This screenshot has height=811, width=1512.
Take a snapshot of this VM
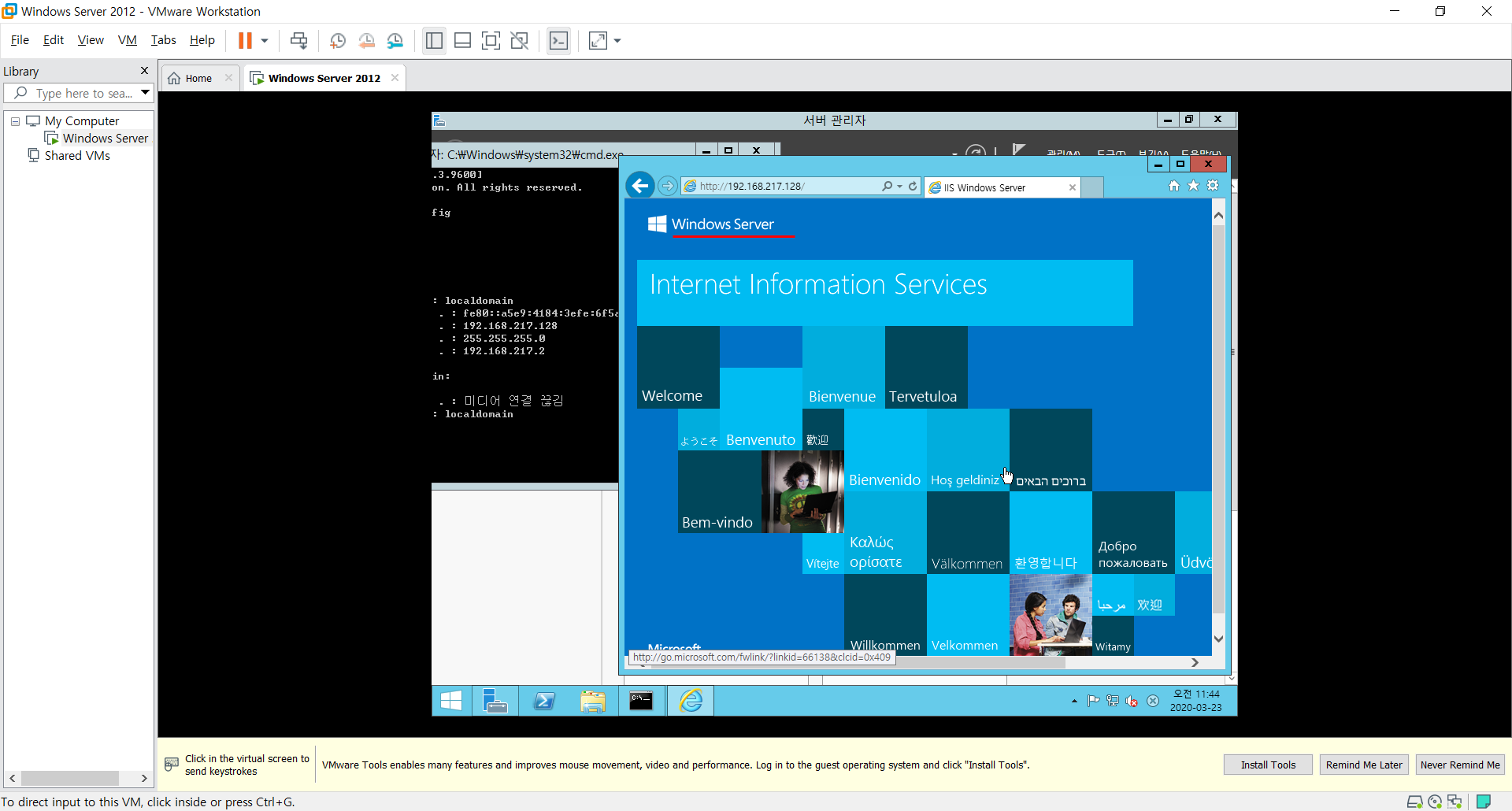click(x=338, y=41)
